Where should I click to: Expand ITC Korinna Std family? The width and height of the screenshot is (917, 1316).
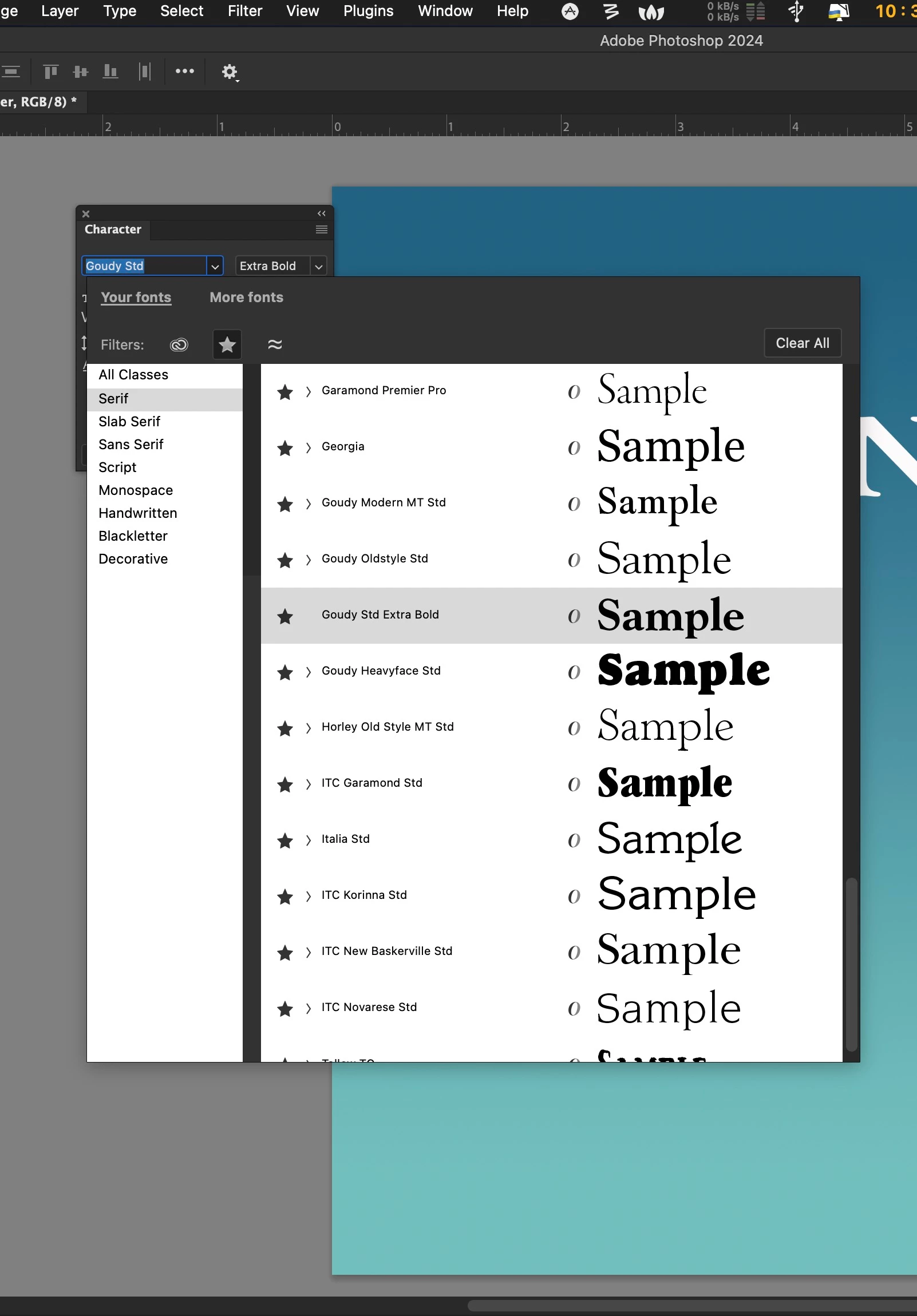(x=309, y=897)
